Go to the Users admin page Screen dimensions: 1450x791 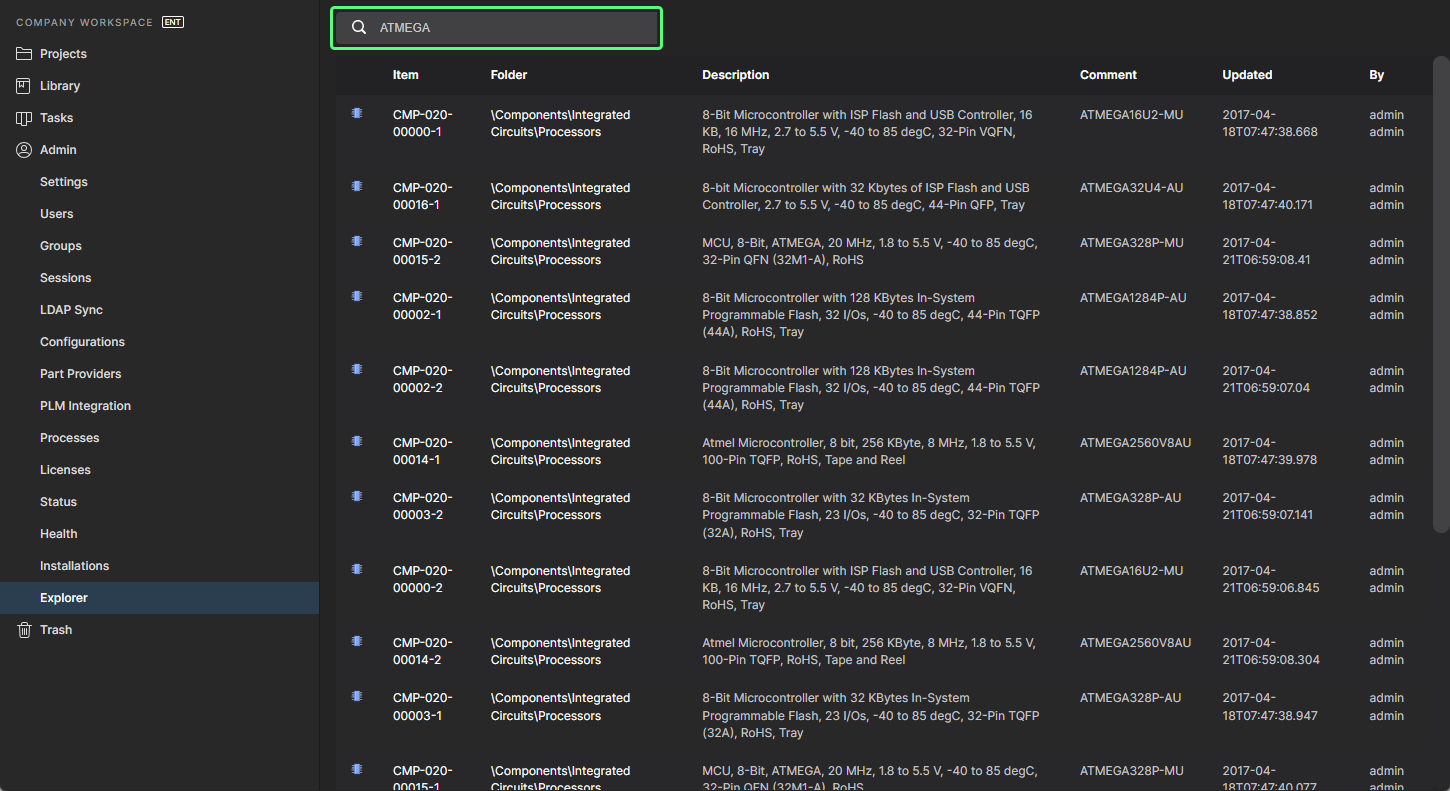click(x=57, y=214)
